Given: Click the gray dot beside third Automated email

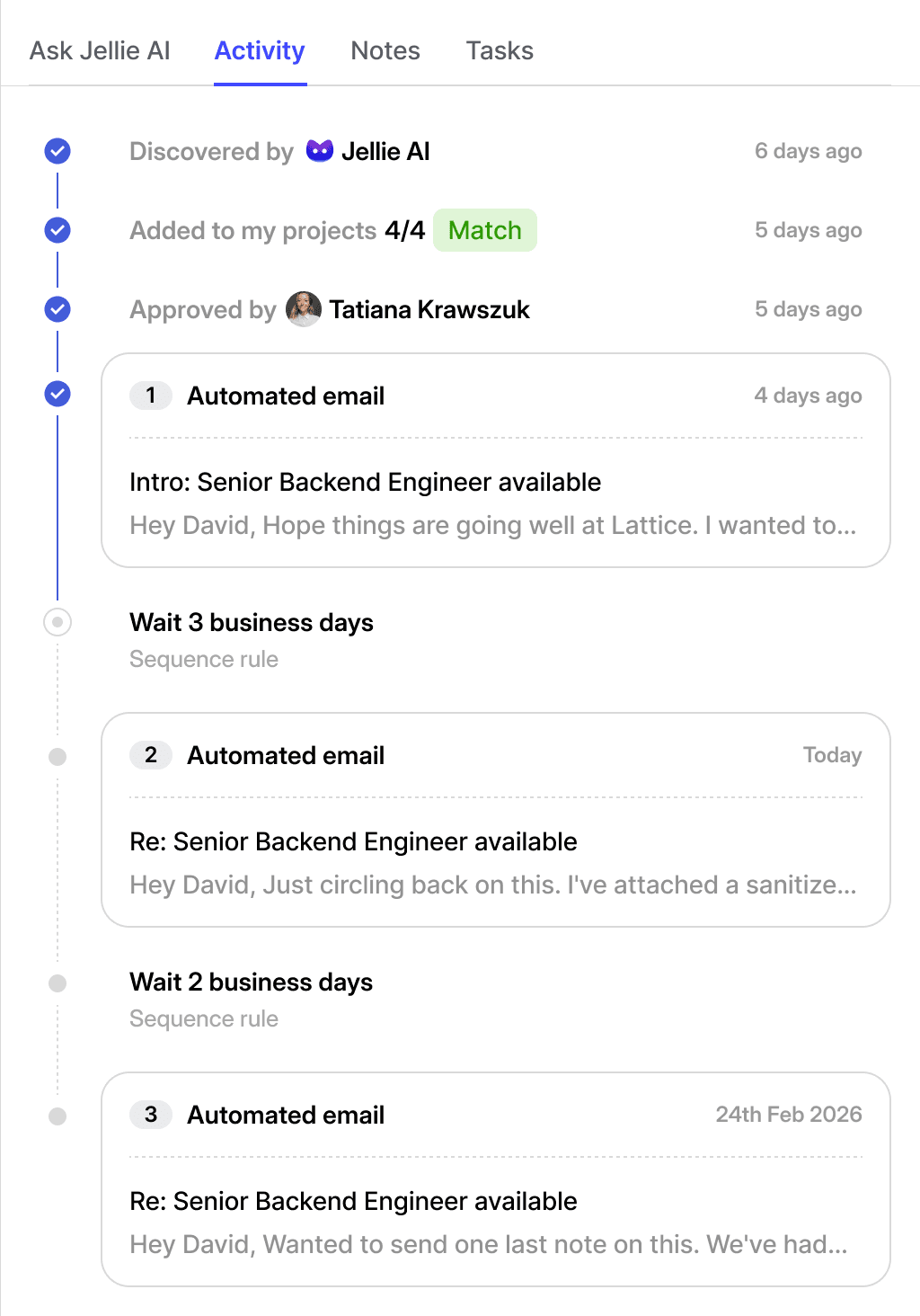Looking at the screenshot, I should pos(57,1116).
